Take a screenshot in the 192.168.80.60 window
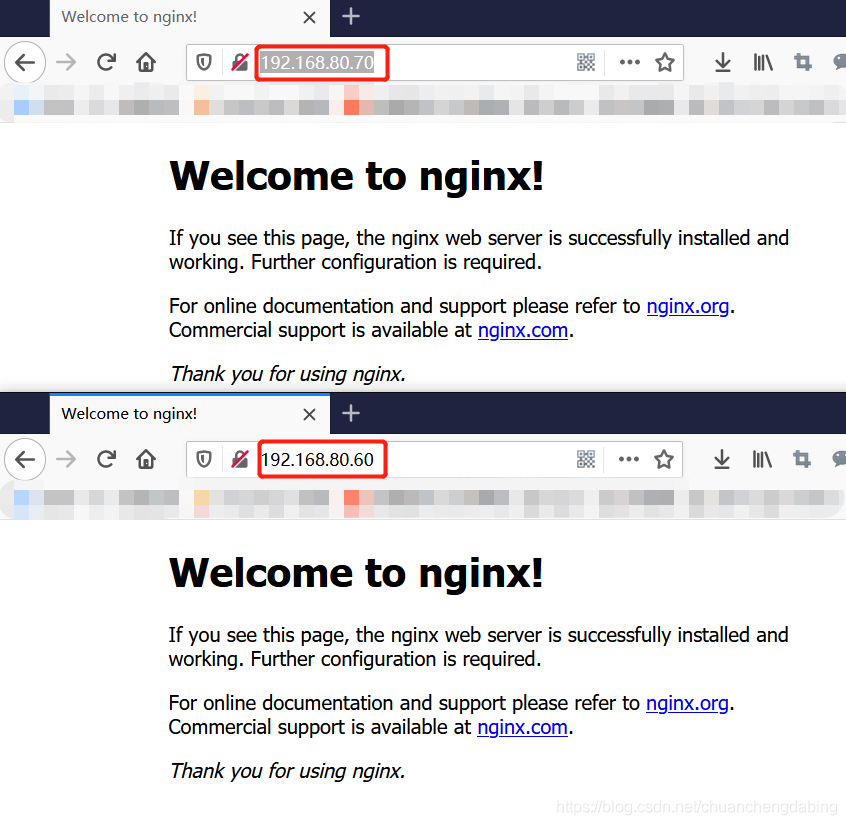The image size is (846, 825). coord(802,459)
